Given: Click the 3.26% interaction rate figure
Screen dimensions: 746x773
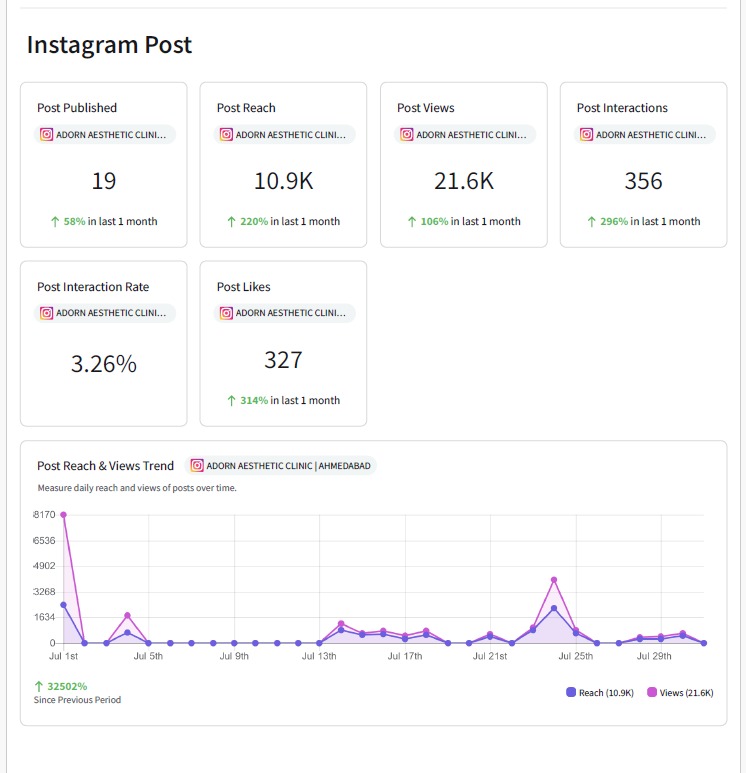Looking at the screenshot, I should pyautogui.click(x=104, y=364).
